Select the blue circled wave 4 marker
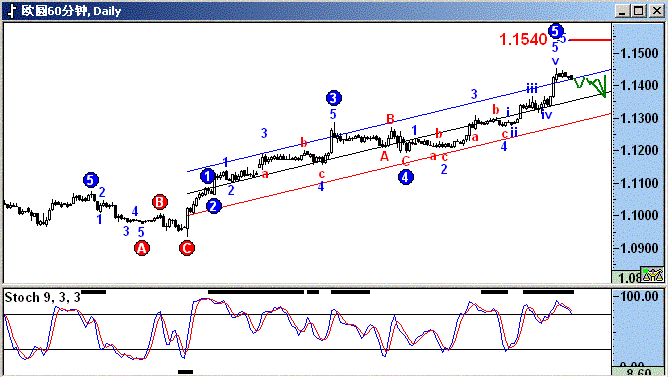The width and height of the screenshot is (668, 377). [406, 177]
